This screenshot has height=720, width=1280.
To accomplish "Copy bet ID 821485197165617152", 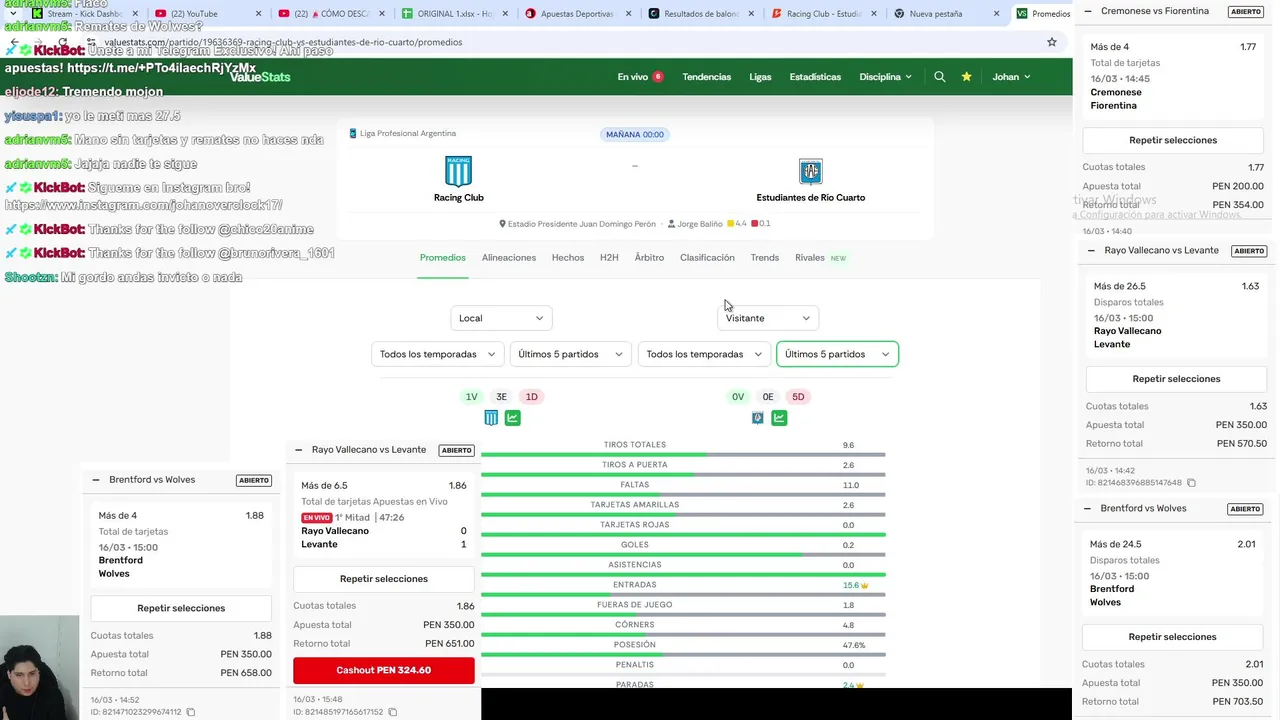I will pyautogui.click(x=392, y=712).
